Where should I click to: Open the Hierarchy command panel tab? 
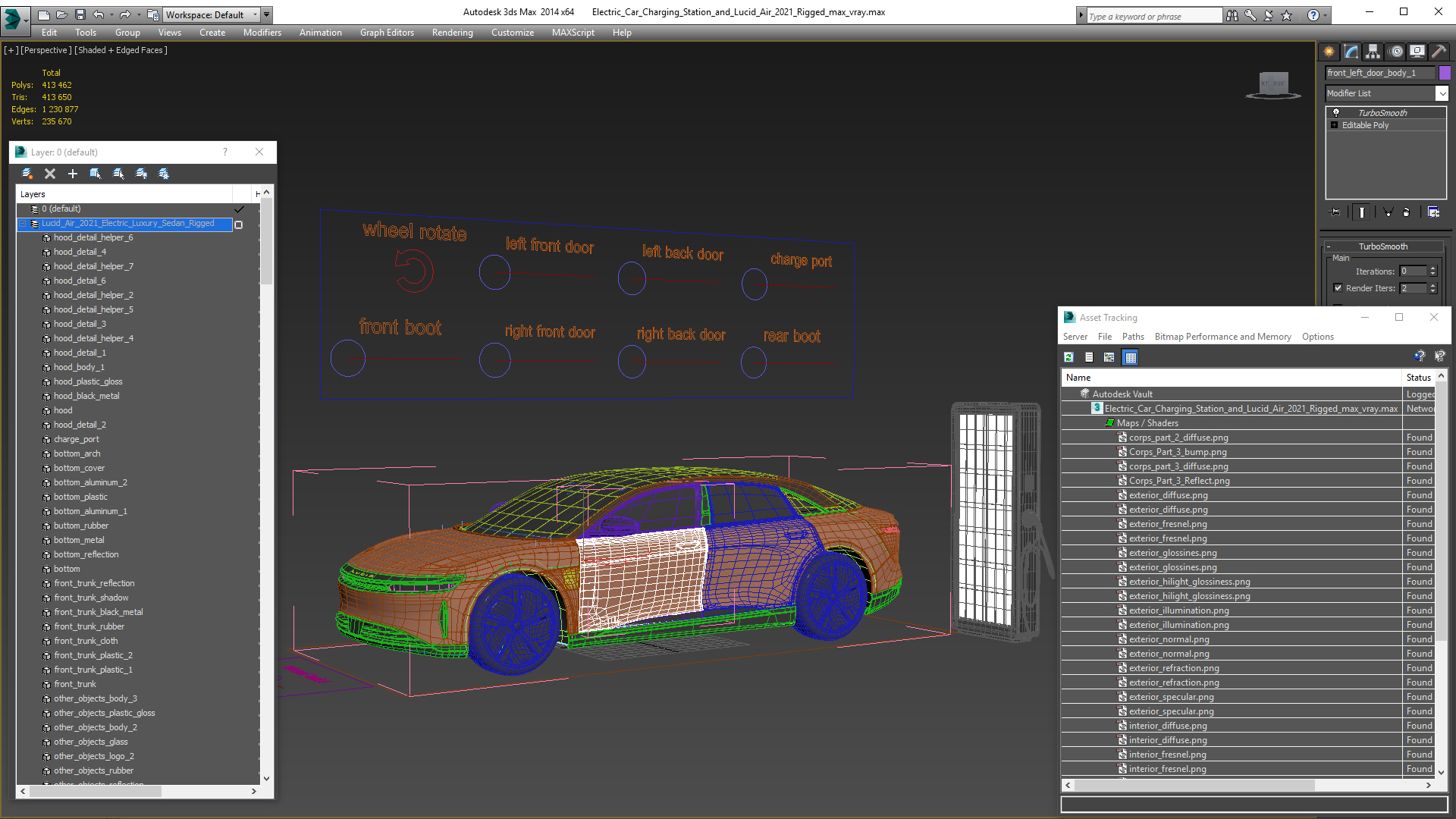1373,52
